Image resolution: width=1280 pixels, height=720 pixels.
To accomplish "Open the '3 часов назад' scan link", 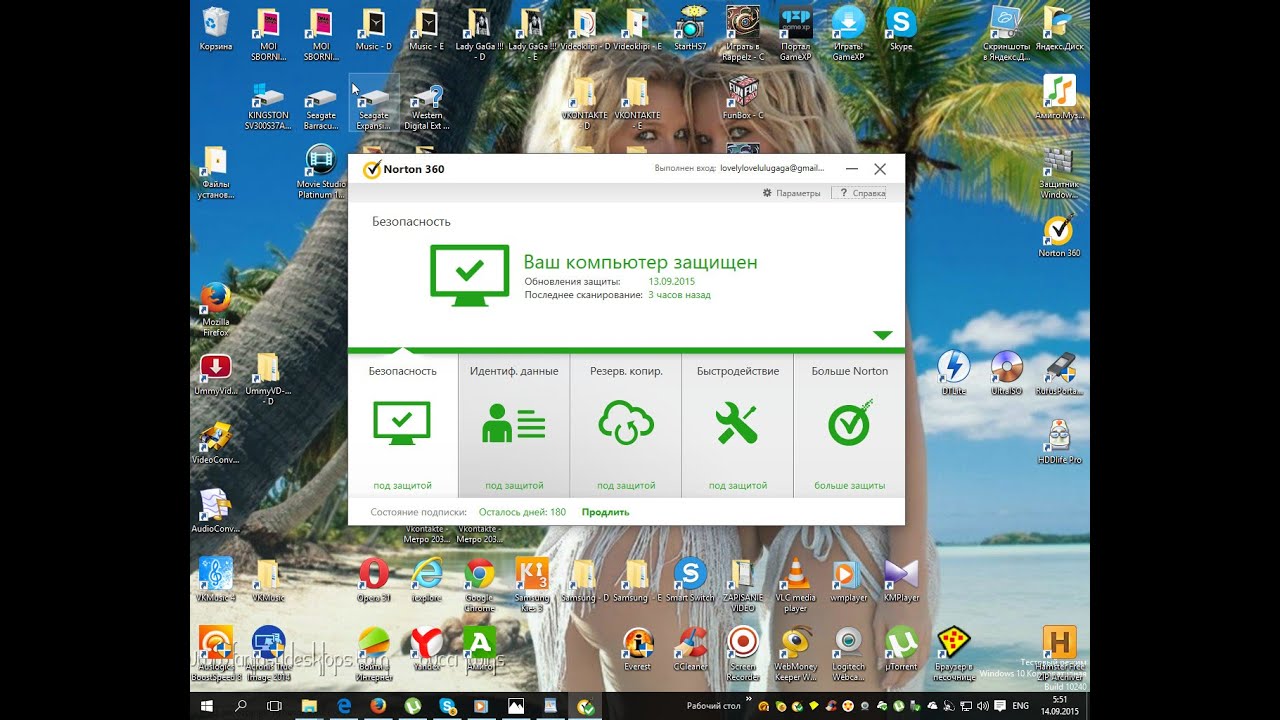I will (x=679, y=295).
